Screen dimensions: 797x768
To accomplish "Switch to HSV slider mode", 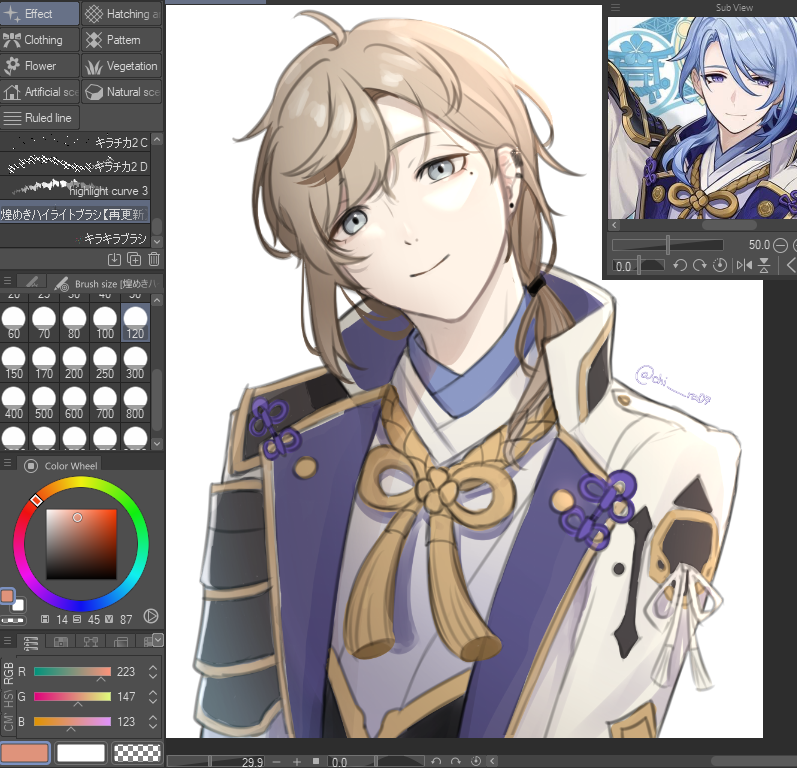I will coord(8,698).
